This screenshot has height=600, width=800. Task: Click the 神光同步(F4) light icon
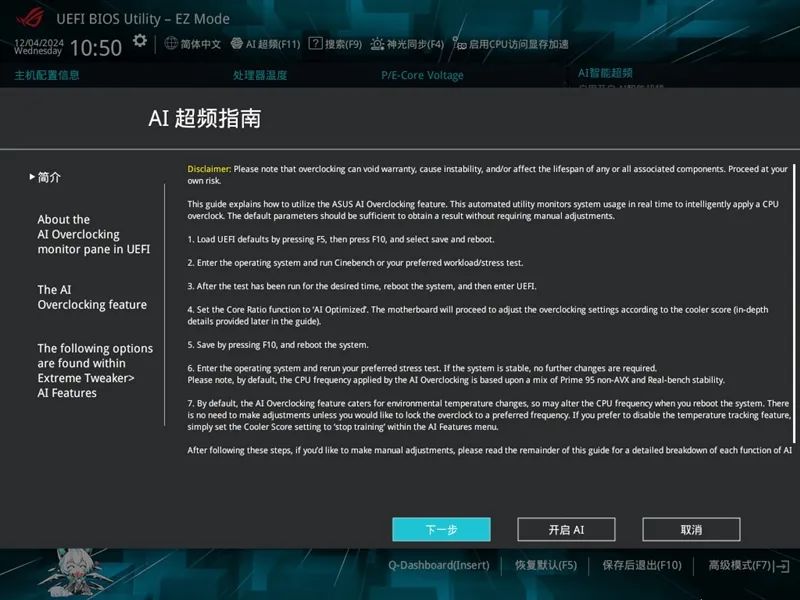[x=377, y=44]
